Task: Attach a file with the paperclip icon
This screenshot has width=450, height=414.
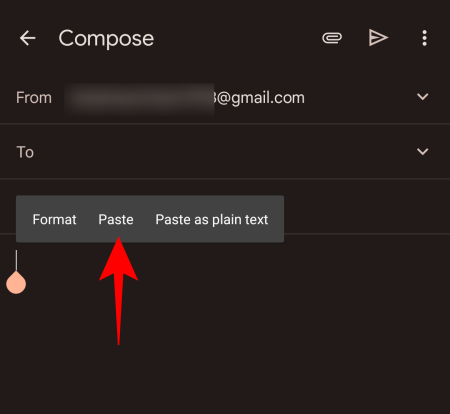Action: click(332, 38)
